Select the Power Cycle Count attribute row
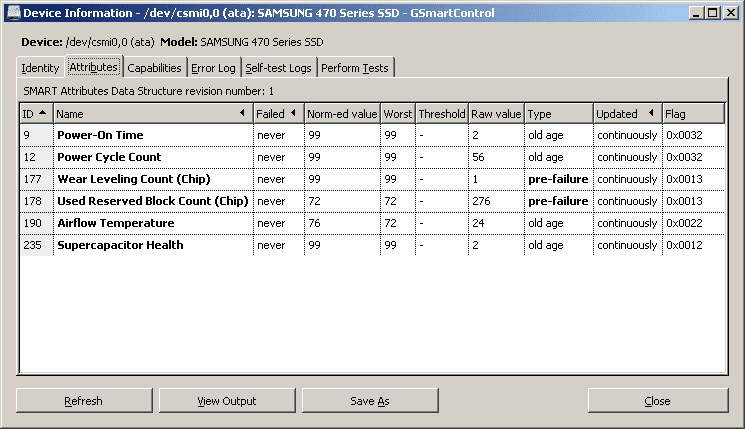Viewport: 745px width, 429px height. (373, 157)
